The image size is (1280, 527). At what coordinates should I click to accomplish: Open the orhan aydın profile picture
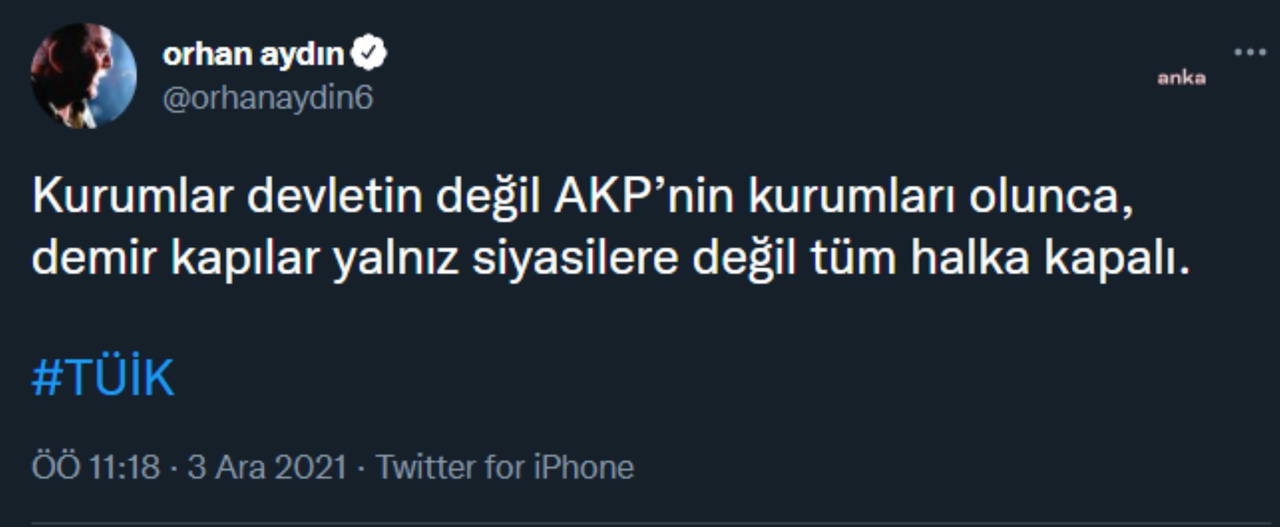[83, 76]
